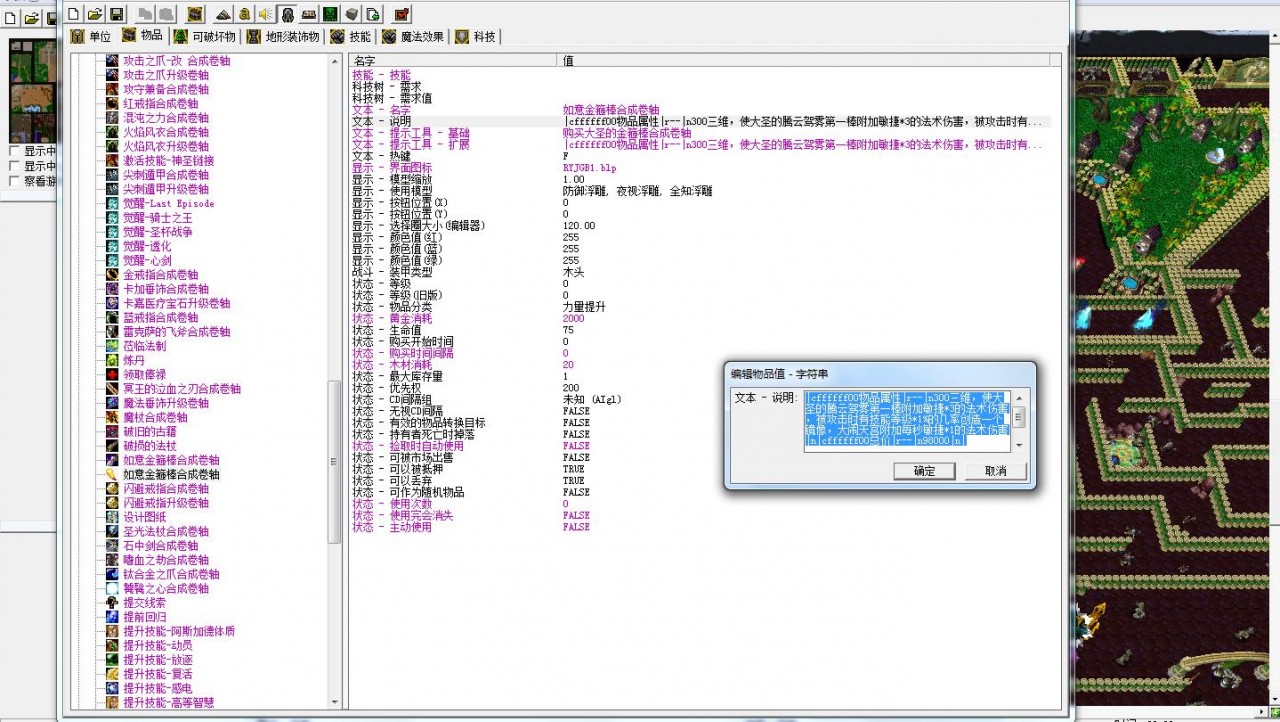Switch to the 科技 tab
This screenshot has height=722, width=1280.
click(476, 36)
